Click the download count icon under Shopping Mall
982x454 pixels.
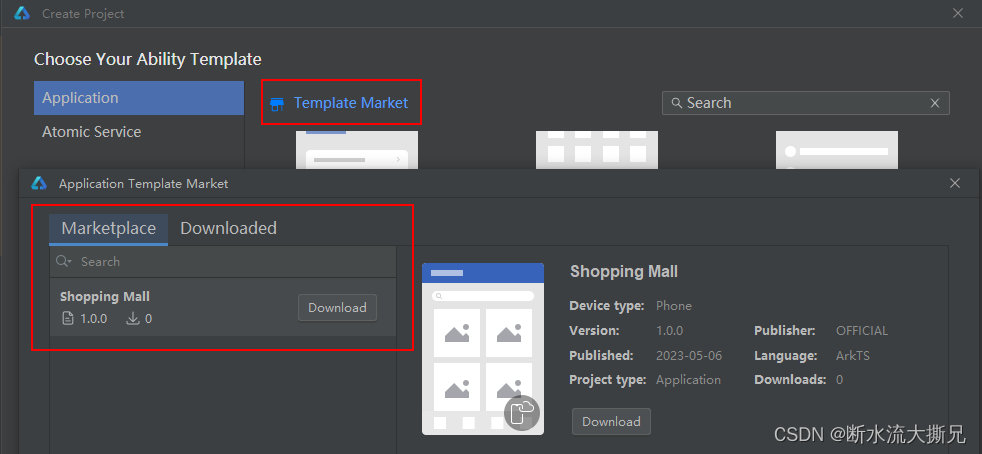point(132,319)
